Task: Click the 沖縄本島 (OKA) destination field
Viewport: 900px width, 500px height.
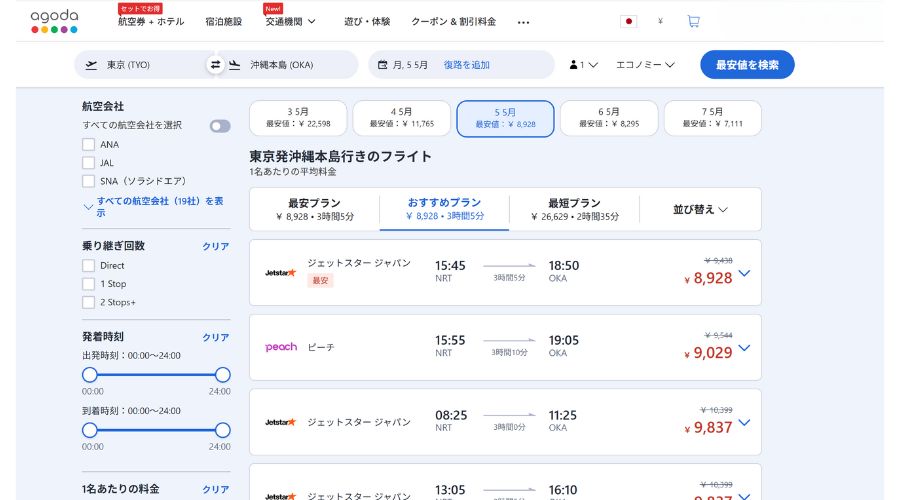Action: [288, 65]
